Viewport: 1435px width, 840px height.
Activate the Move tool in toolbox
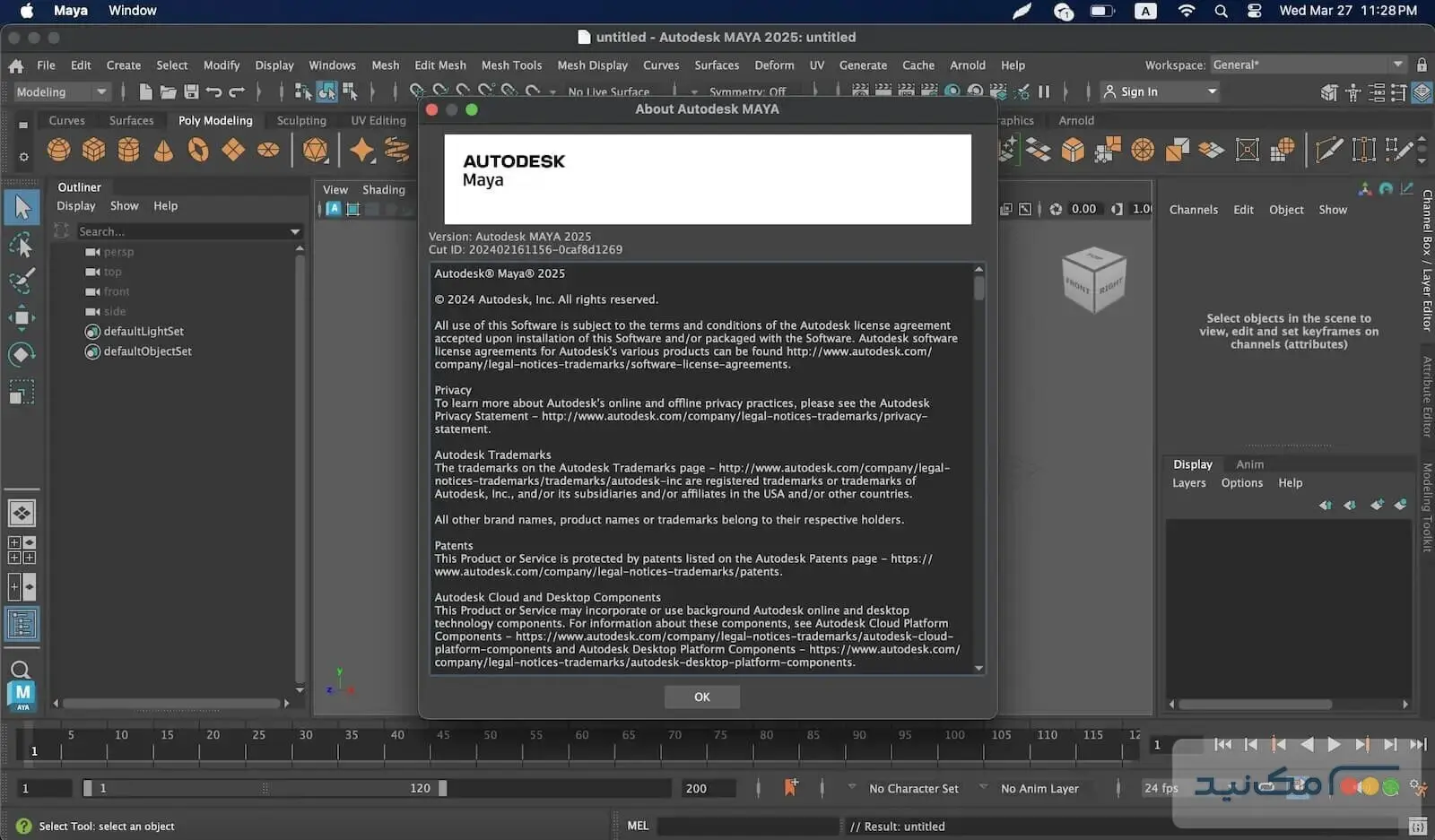pyautogui.click(x=22, y=317)
